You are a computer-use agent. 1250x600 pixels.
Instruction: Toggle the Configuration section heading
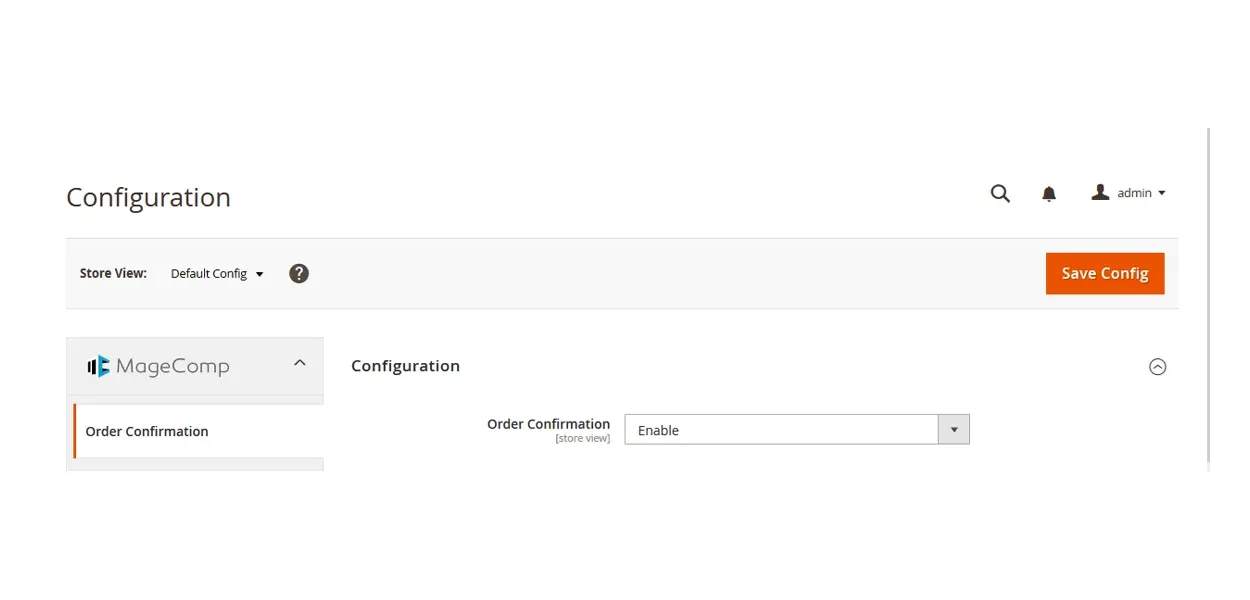(x=405, y=366)
